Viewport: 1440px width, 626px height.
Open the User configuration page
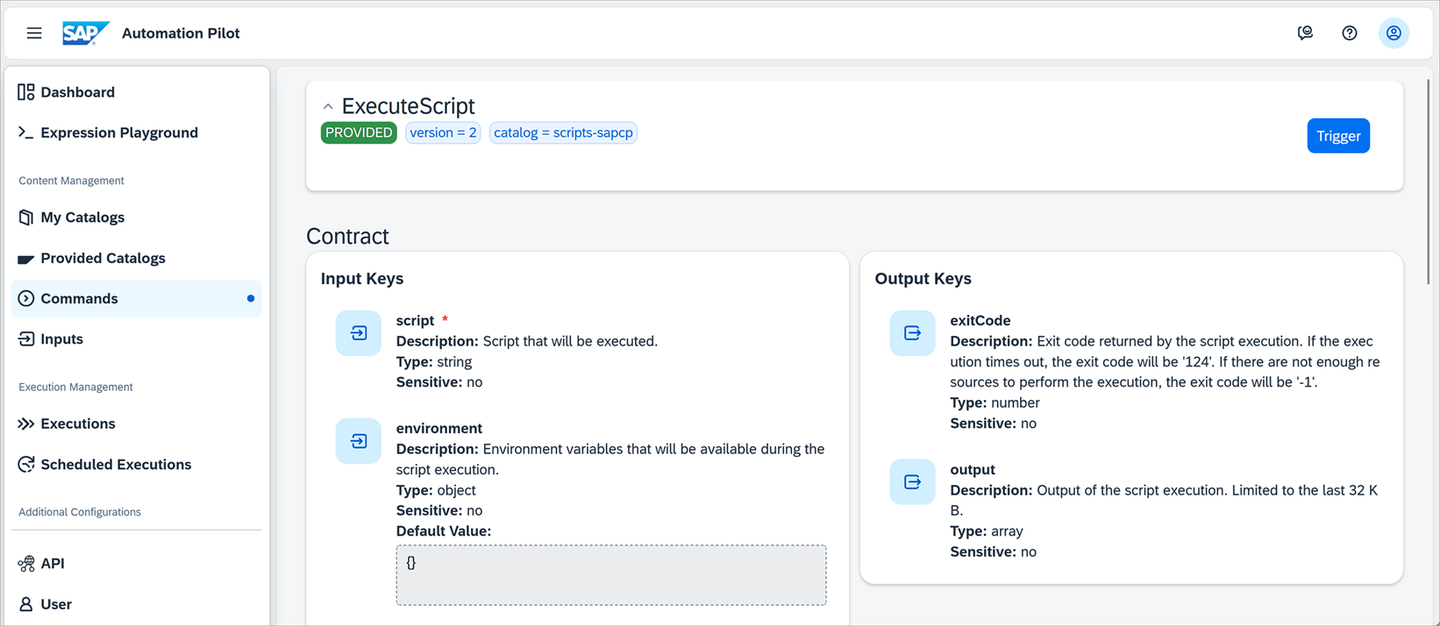click(137, 604)
